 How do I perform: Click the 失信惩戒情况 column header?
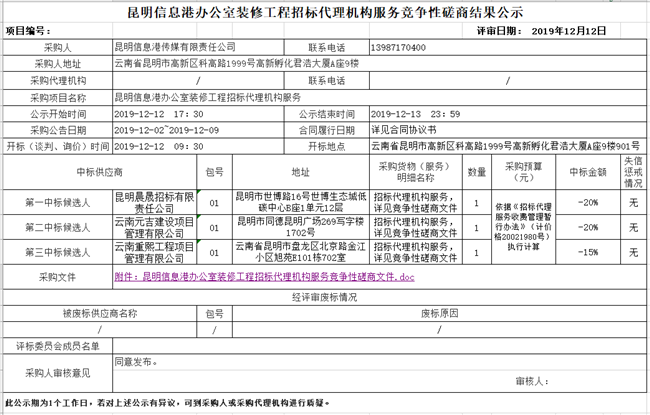(x=633, y=172)
